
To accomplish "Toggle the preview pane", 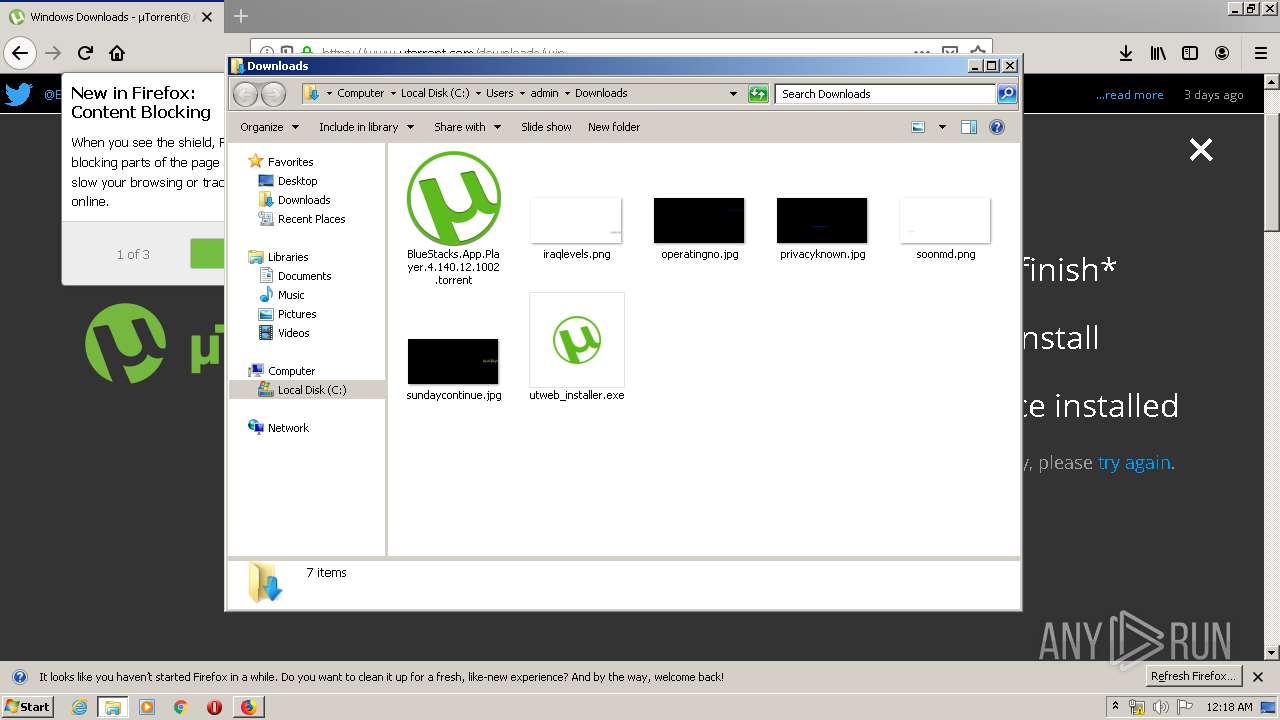I will pyautogui.click(x=968, y=127).
